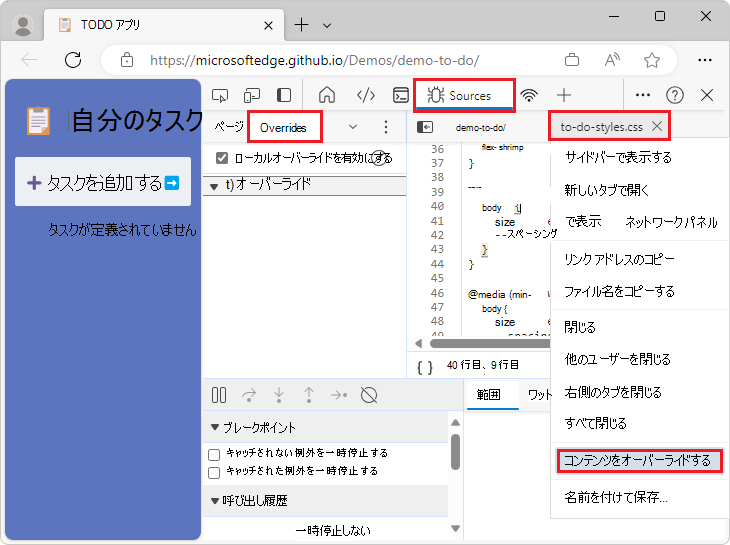Switch to the ページ navigator tab
Viewport: 730px width, 545px height.
[229, 127]
